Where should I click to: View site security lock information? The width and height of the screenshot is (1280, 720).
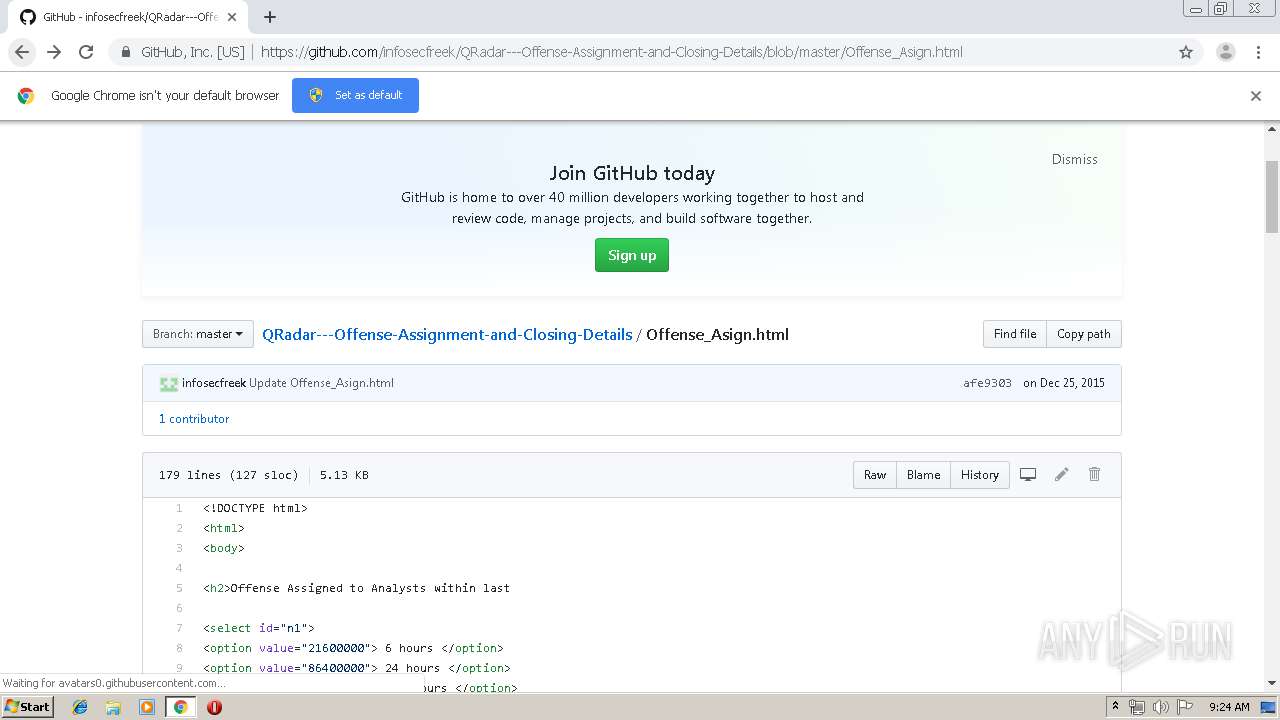pyautogui.click(x=125, y=52)
